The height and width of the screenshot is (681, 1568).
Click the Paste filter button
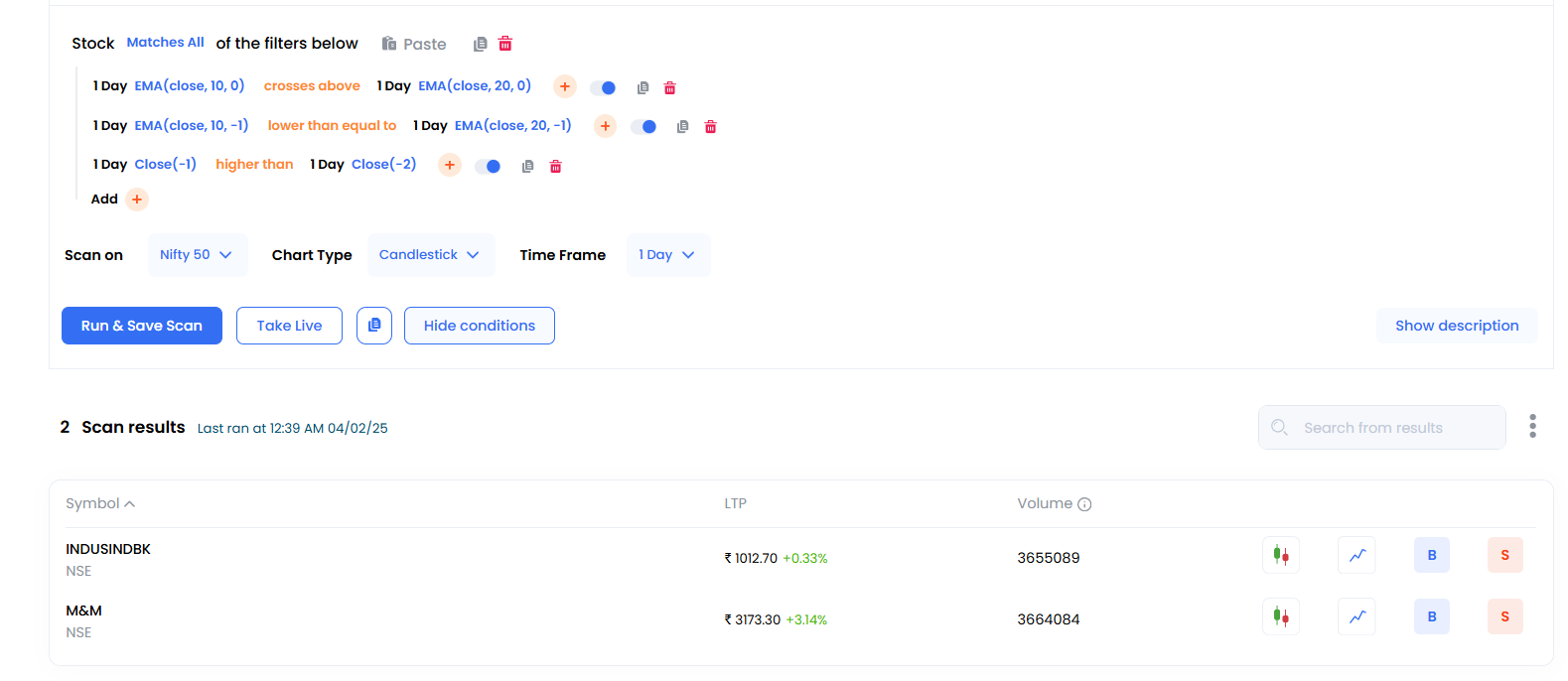pos(414,44)
